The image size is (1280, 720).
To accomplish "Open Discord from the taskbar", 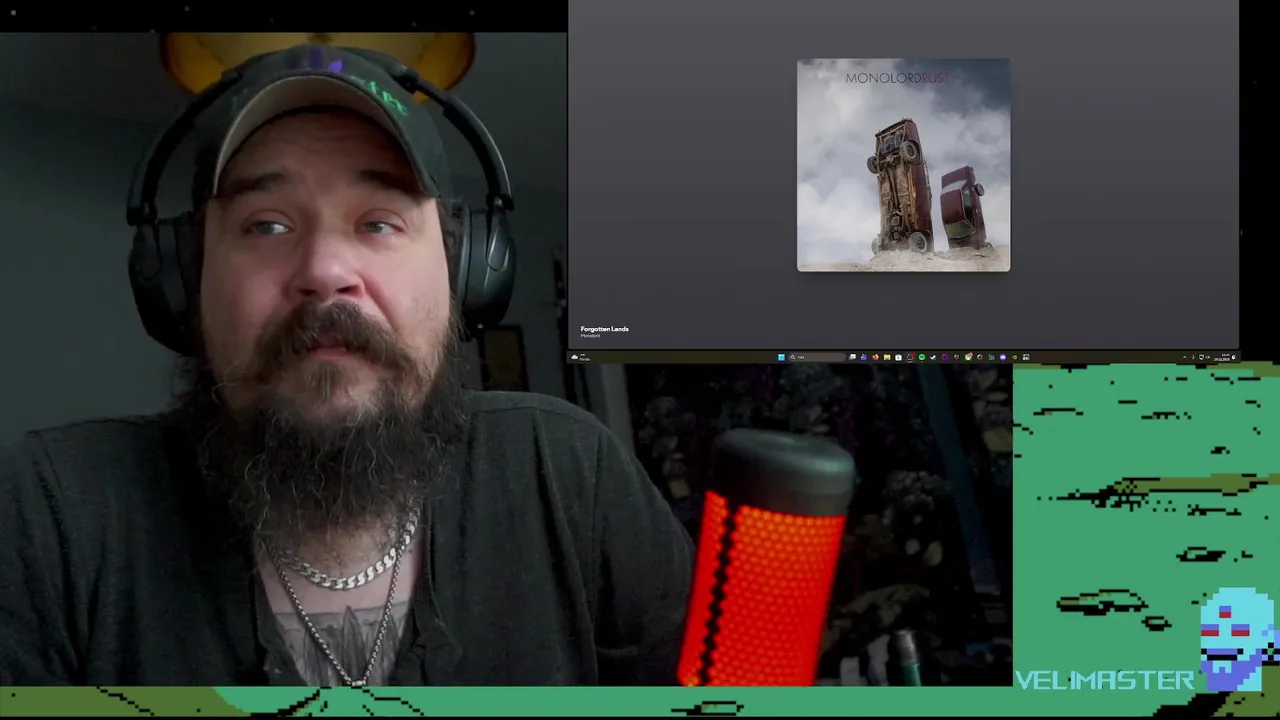I will coord(1003,357).
